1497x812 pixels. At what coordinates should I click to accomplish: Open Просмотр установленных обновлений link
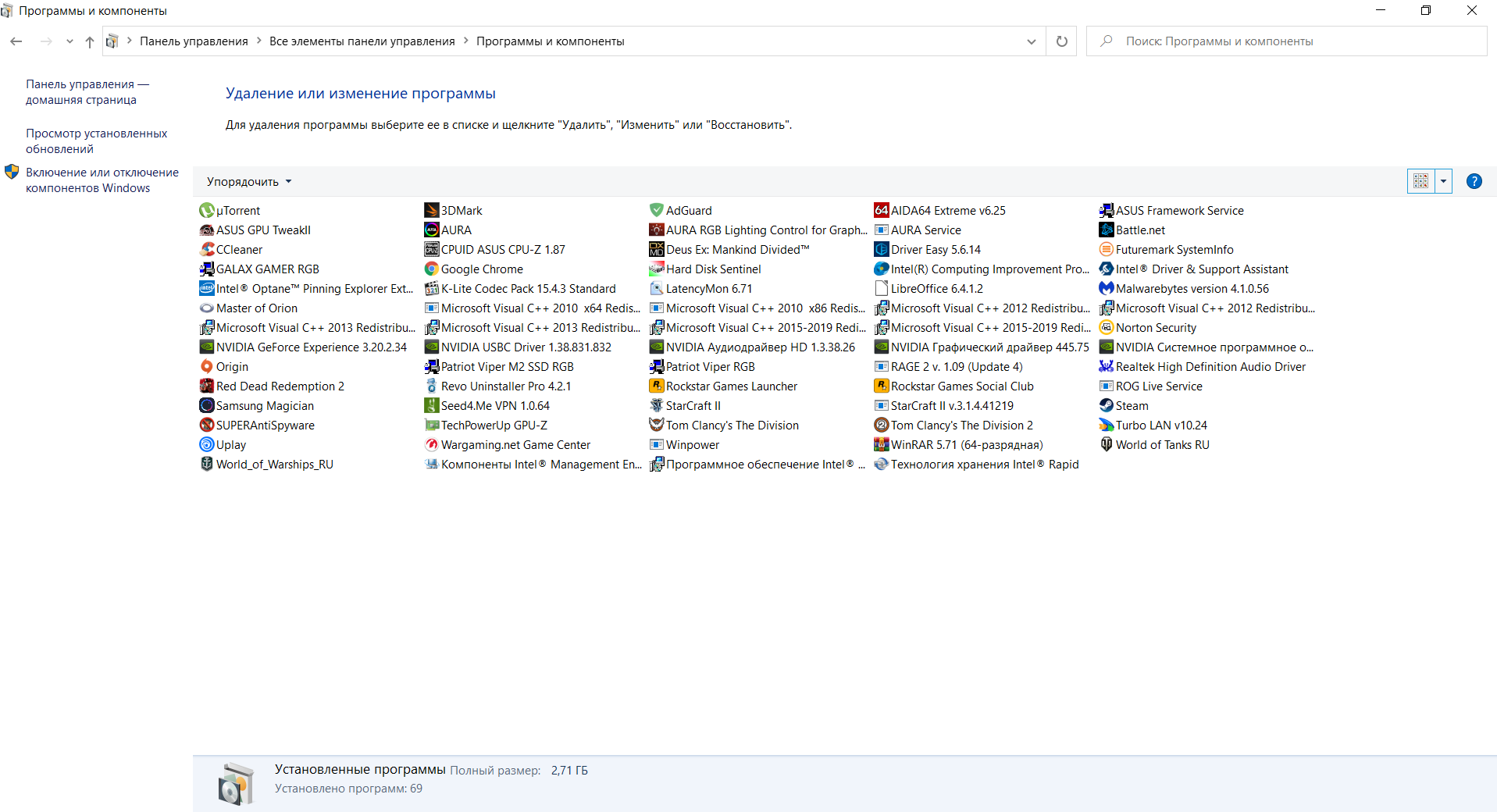click(x=97, y=141)
